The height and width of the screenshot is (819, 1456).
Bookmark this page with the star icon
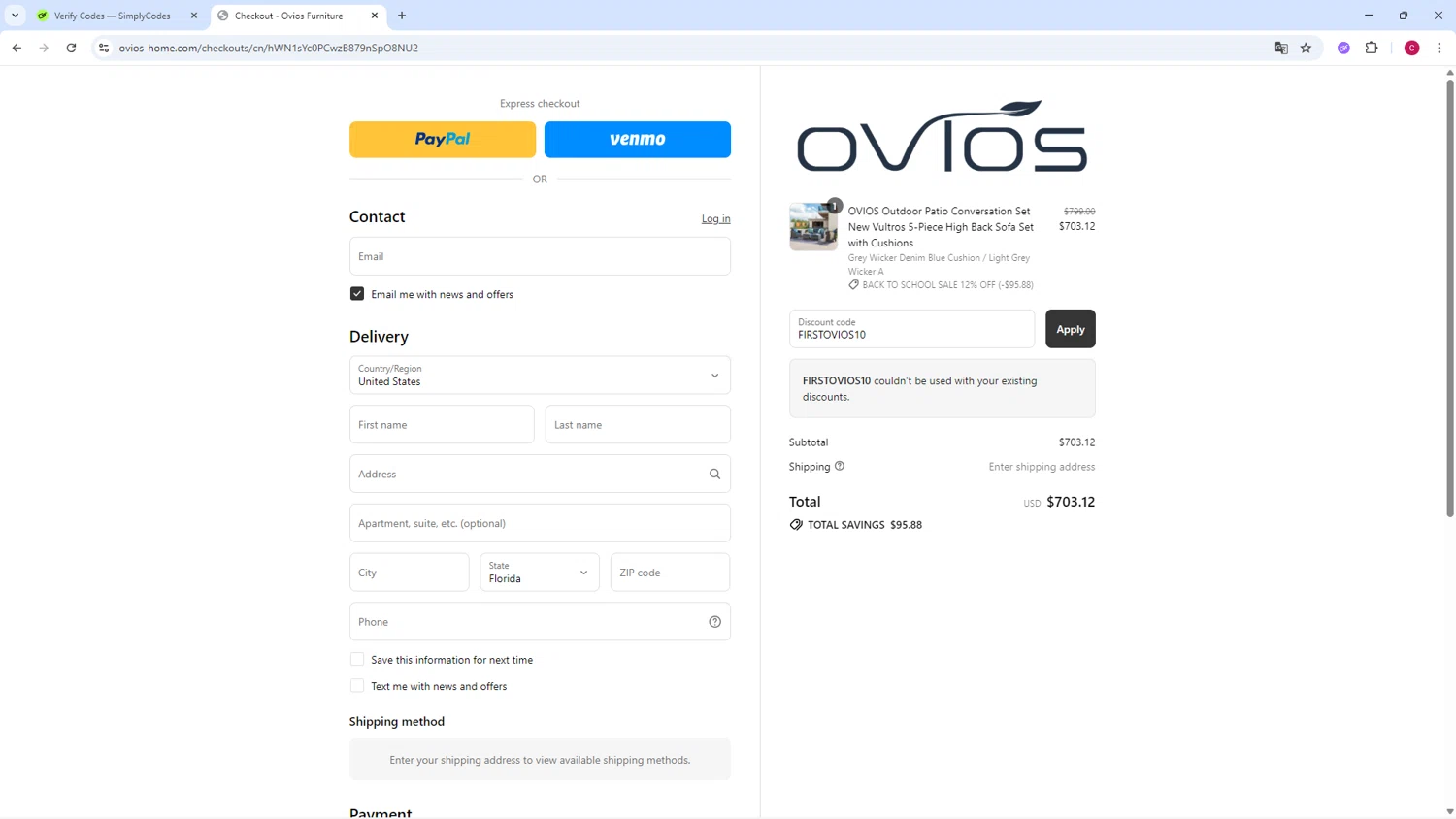(1306, 48)
